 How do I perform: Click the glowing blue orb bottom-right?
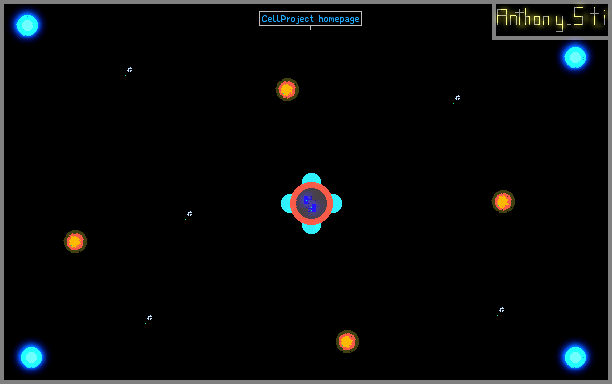click(x=575, y=357)
